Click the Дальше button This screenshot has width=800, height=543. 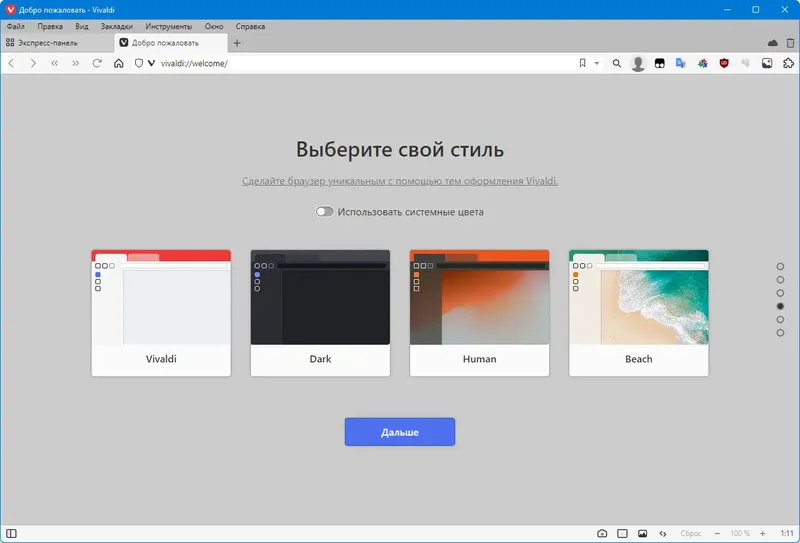[400, 432]
